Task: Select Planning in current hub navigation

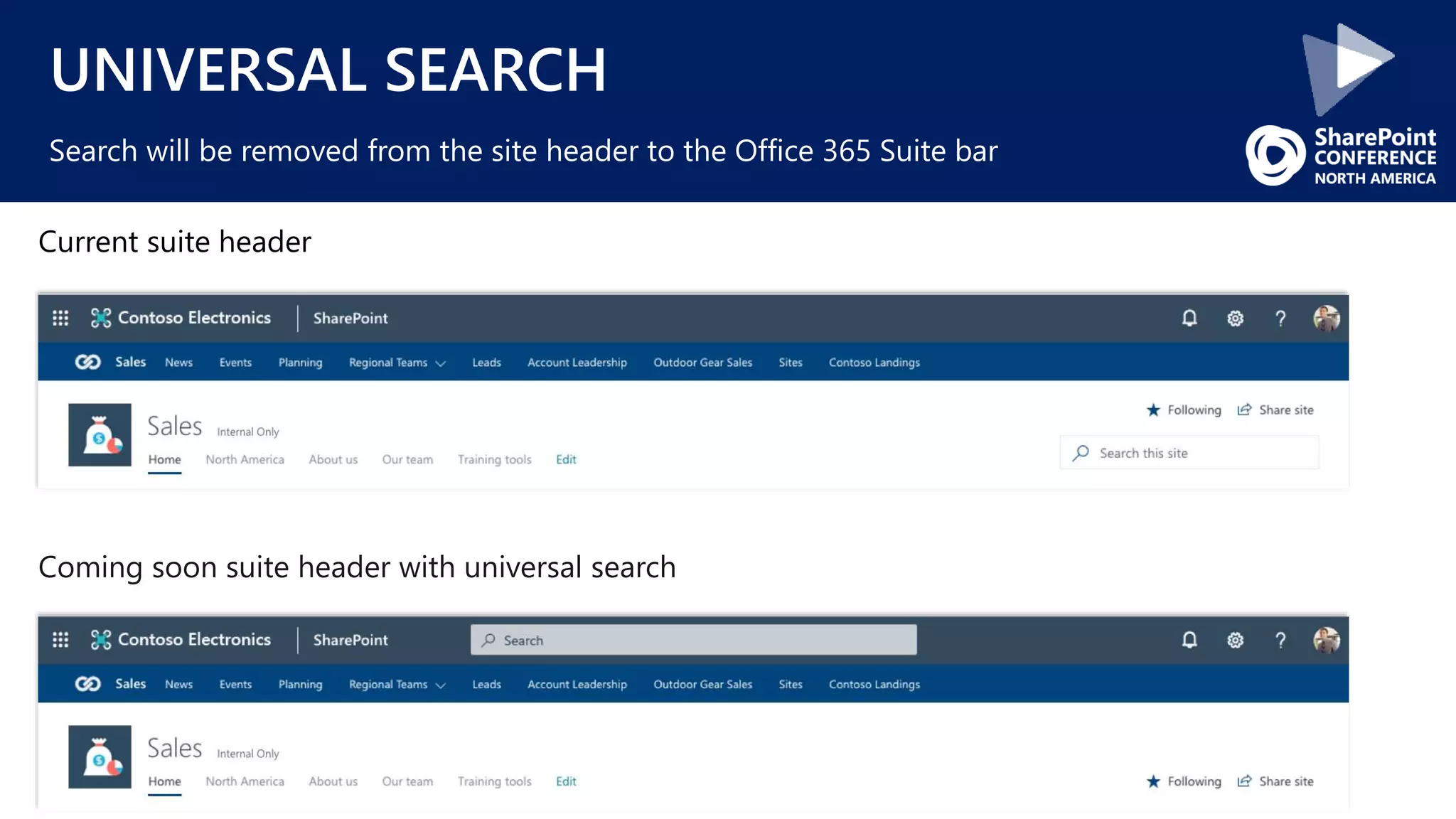Action: [x=300, y=363]
